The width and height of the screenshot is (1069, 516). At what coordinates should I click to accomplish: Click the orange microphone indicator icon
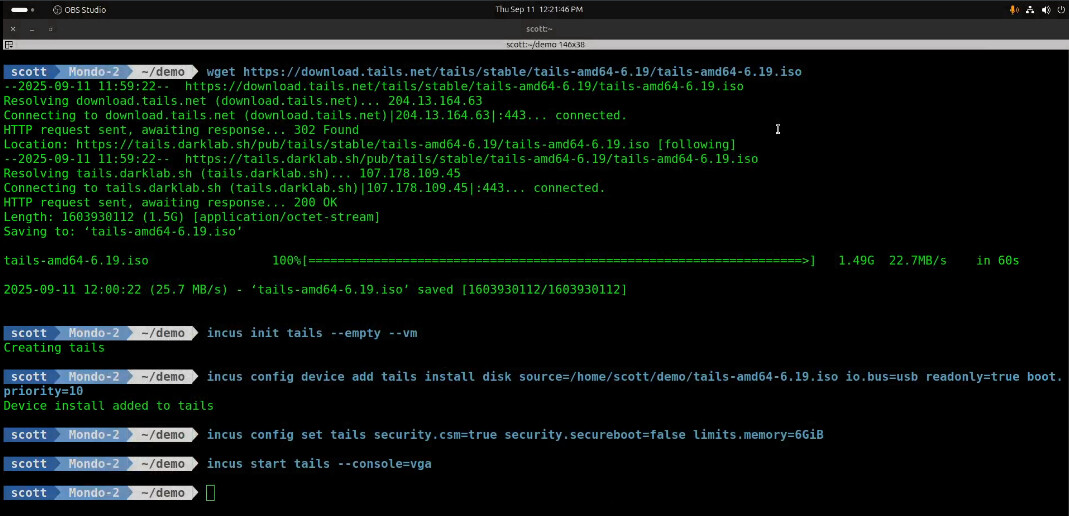(1014, 10)
